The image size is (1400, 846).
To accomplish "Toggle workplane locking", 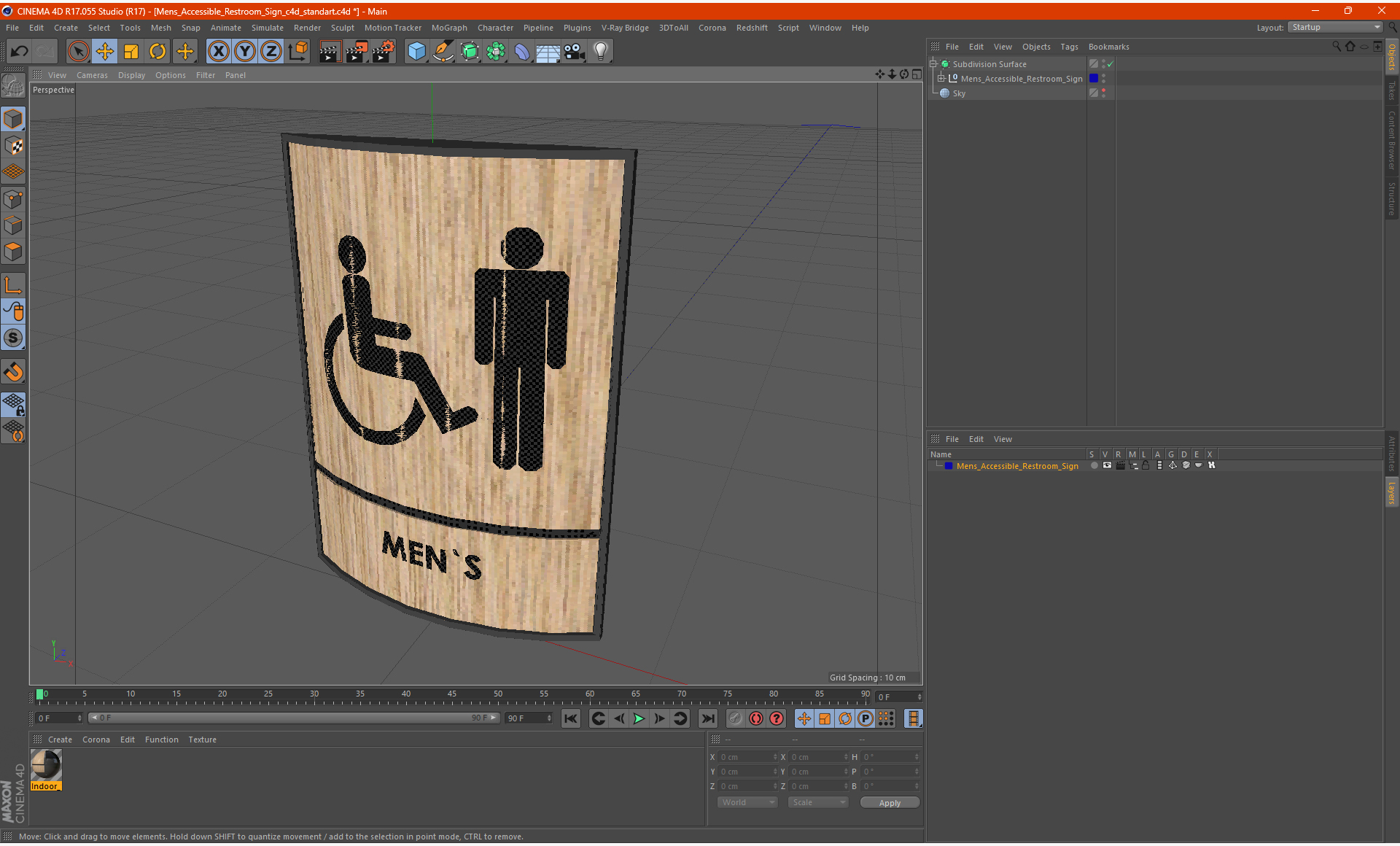I will 13,405.
